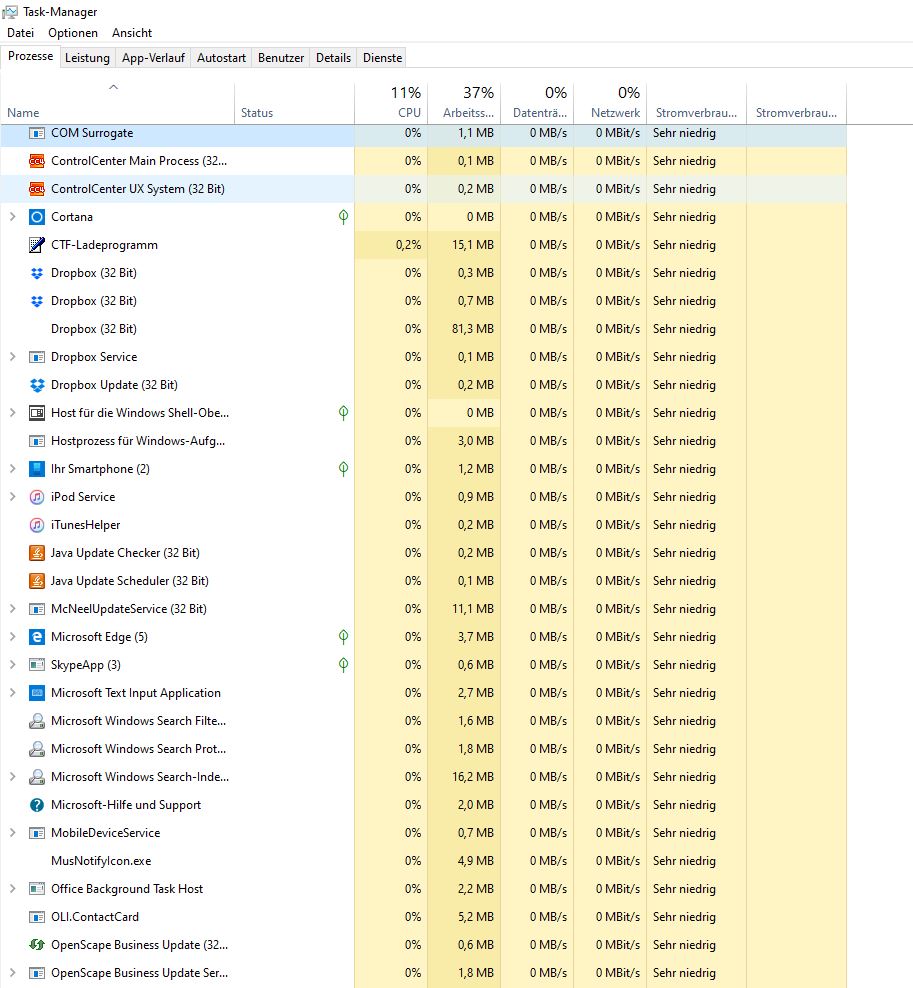Image resolution: width=913 pixels, height=988 pixels.
Task: Click the Microsoft Edge icon
Action: pos(37,636)
